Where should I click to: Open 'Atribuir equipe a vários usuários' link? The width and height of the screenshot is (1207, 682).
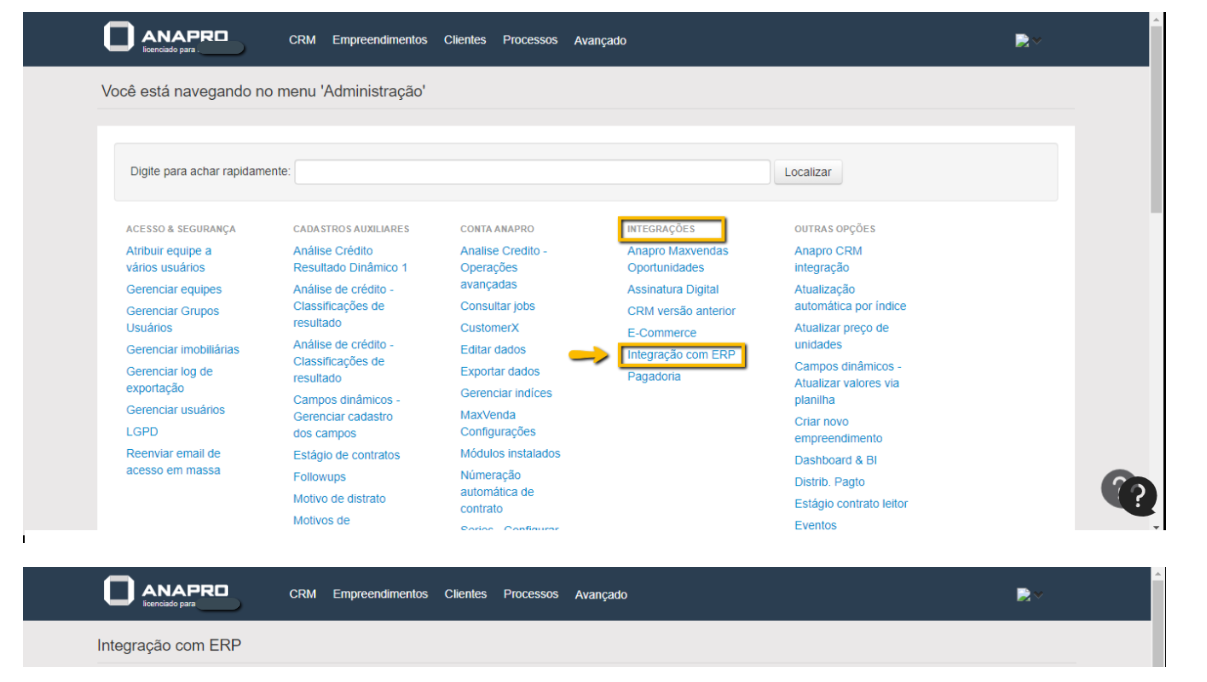(169, 259)
